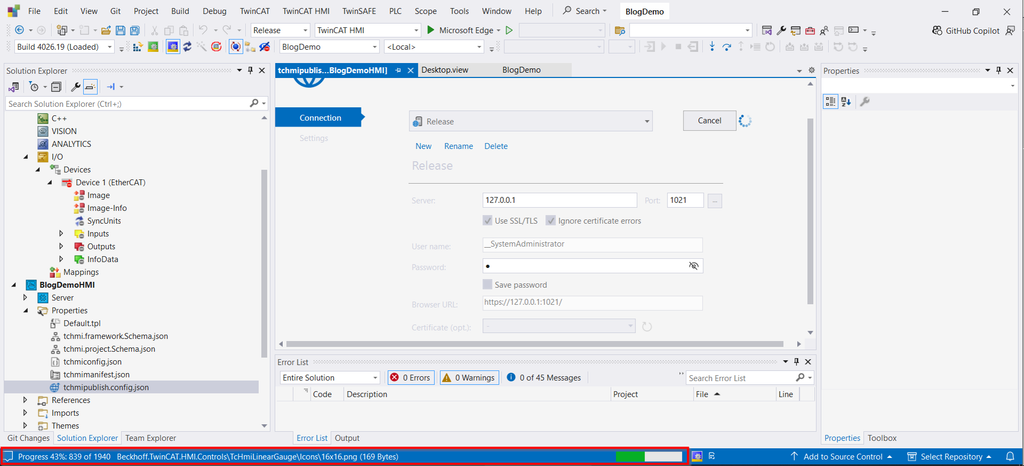Click the Preview Selected Items icon
This screenshot has width=1024, height=466.
pos(91,87)
